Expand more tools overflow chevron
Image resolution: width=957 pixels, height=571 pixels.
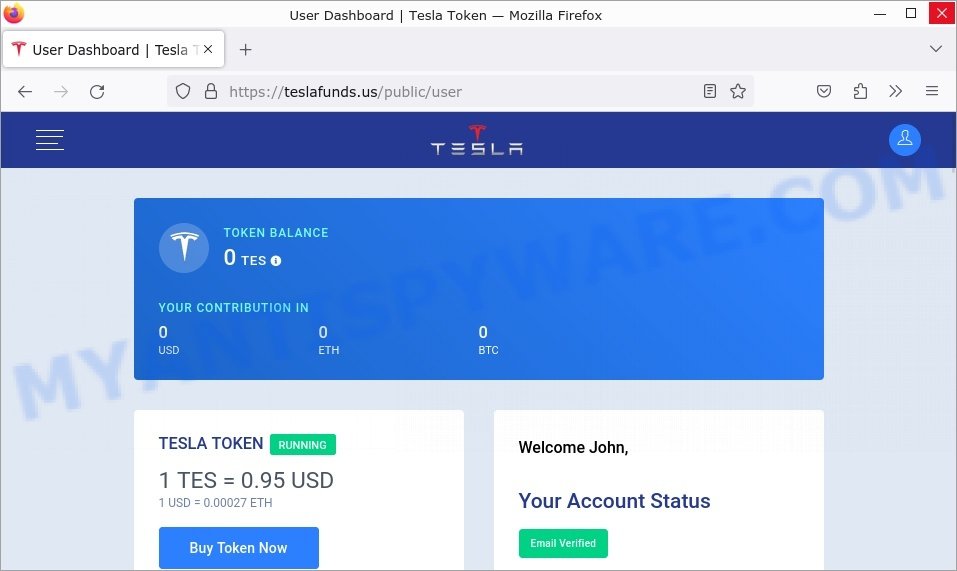click(x=895, y=92)
